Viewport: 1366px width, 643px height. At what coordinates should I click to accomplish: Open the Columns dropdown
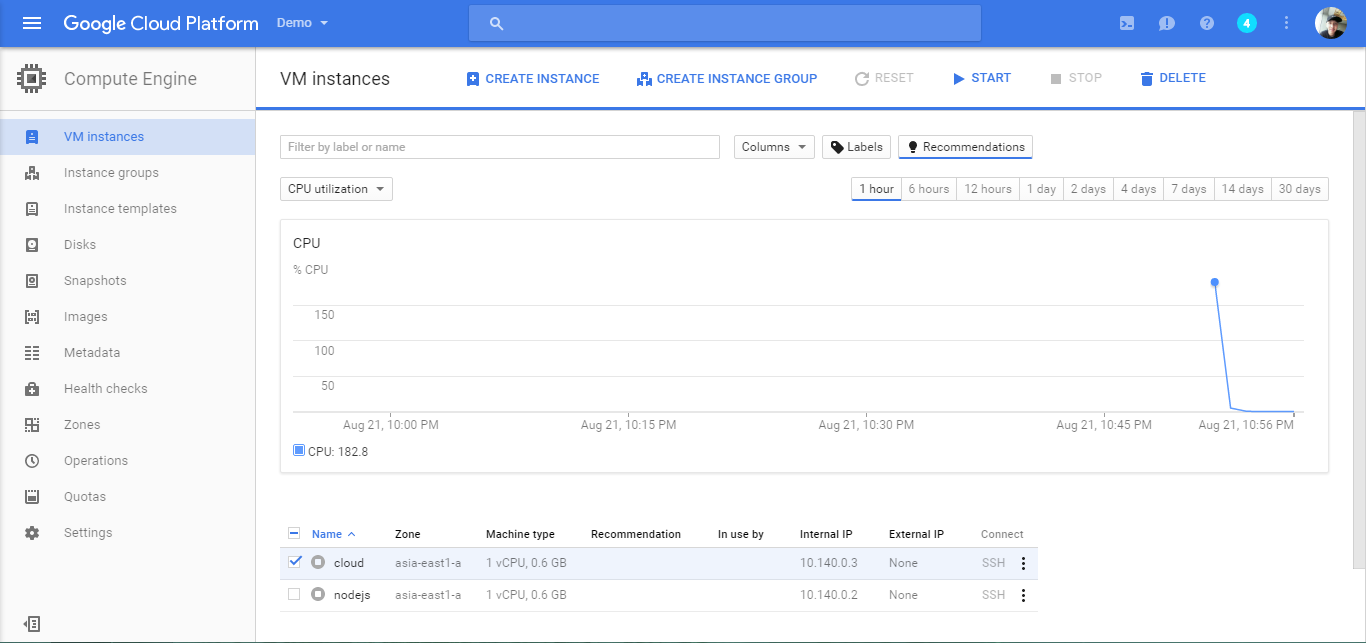[x=774, y=147]
